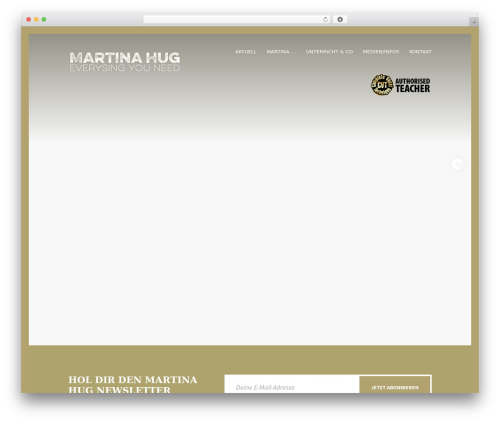Open the browser downloads icon
Image resolution: width=500 pixels, height=423 pixels.
(x=340, y=20)
